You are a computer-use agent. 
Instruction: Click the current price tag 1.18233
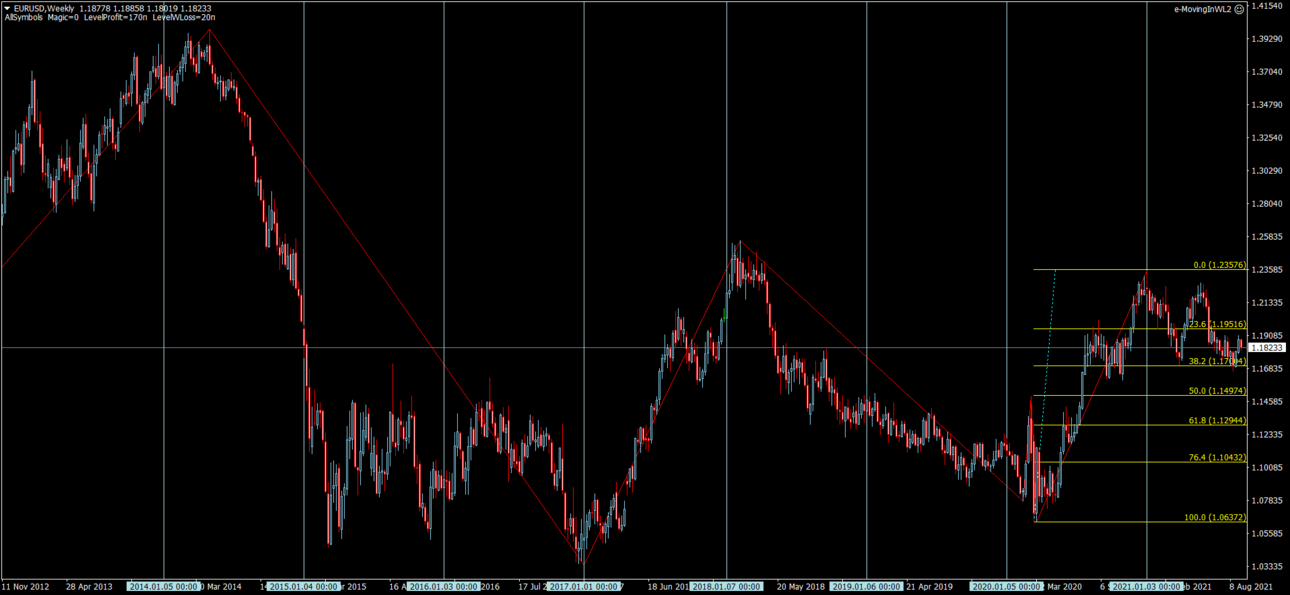1267,347
